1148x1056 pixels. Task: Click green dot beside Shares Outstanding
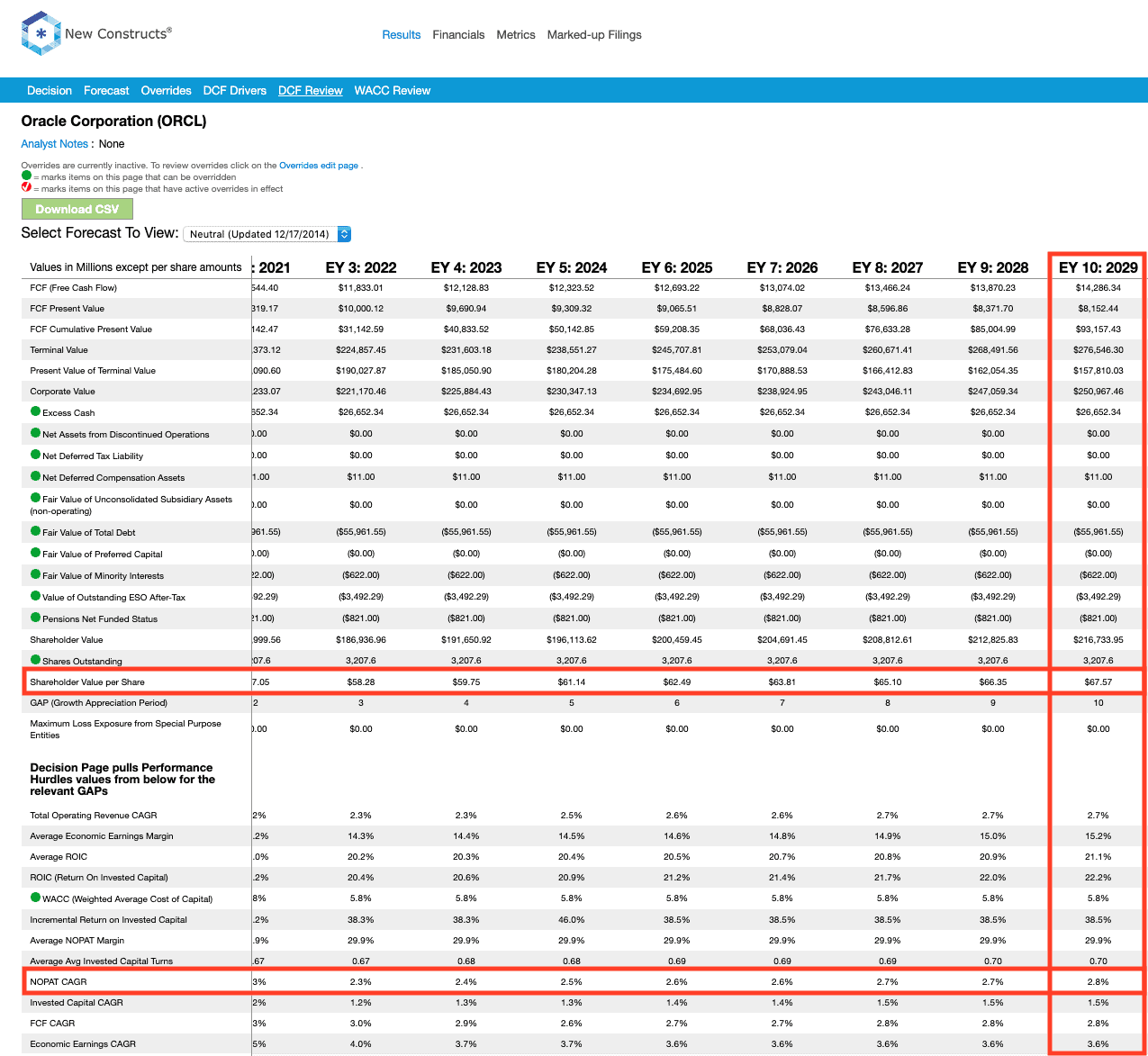35,660
